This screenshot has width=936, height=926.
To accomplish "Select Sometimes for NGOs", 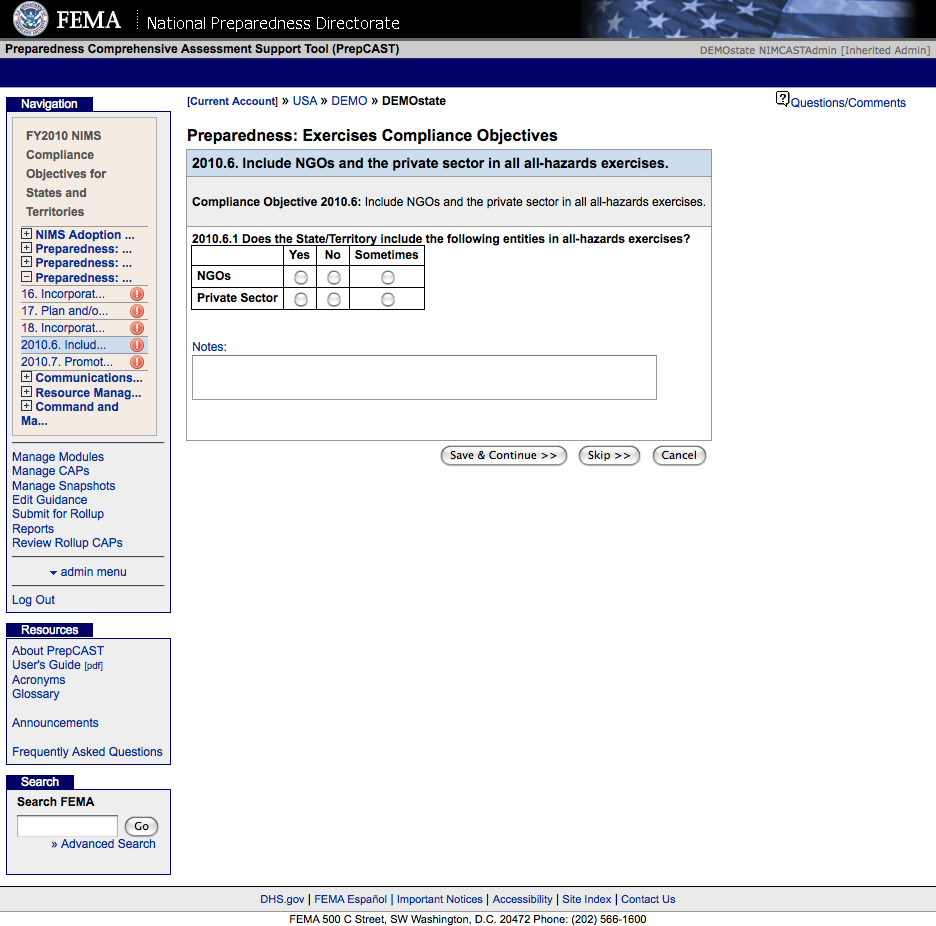I will coord(388,278).
